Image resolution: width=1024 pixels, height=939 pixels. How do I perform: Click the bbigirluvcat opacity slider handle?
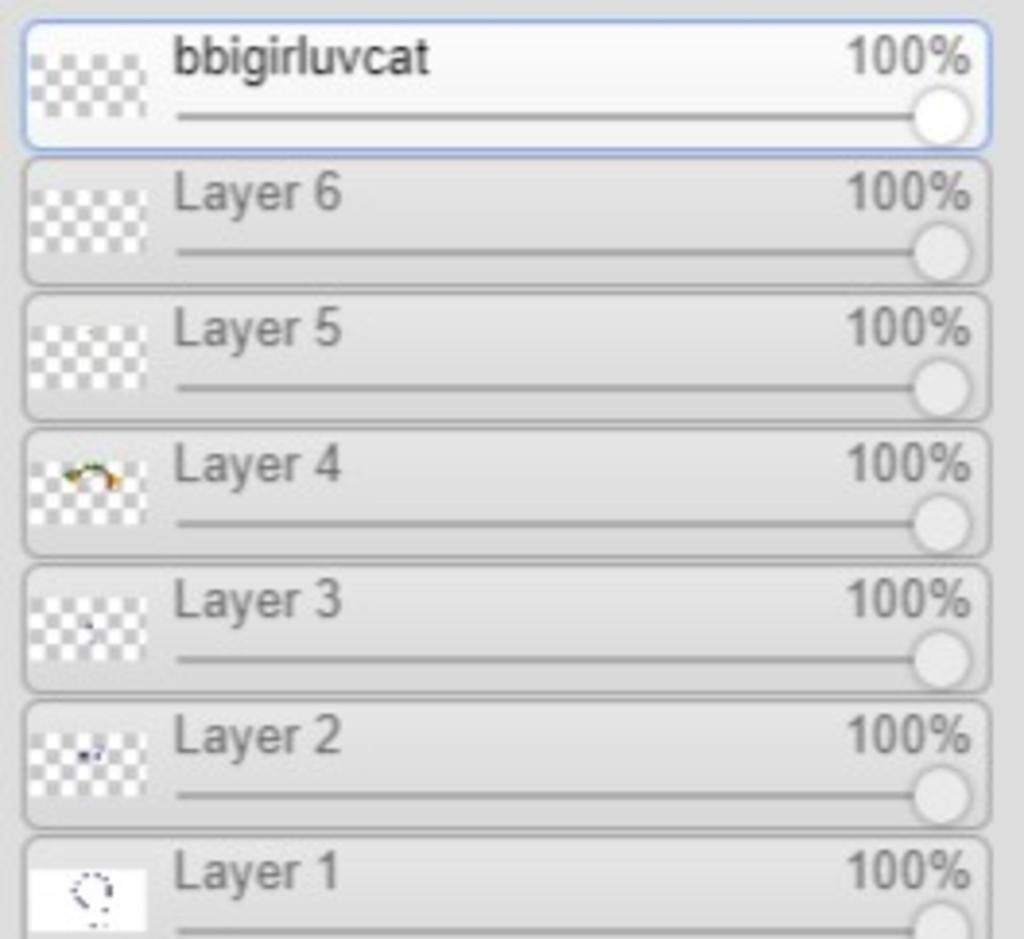[x=941, y=117]
